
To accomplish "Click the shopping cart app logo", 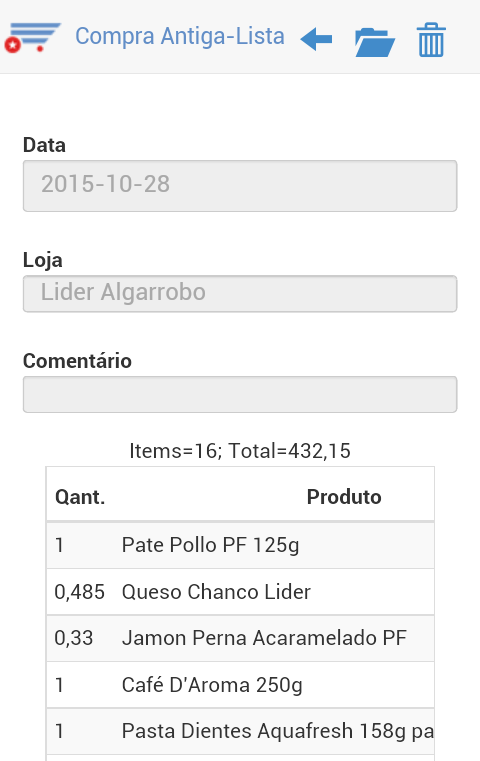I will (33, 37).
